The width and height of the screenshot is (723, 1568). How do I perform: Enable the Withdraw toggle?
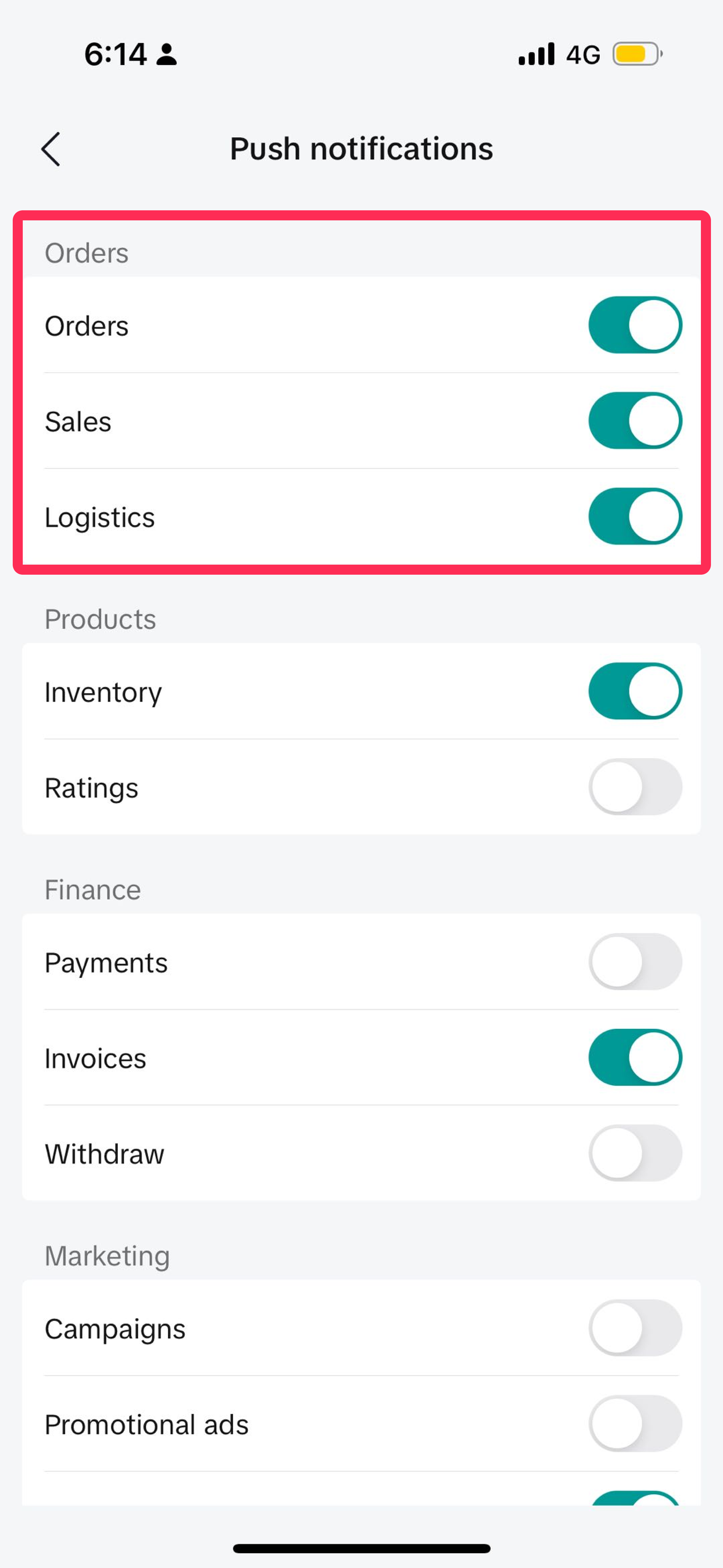point(635,1153)
